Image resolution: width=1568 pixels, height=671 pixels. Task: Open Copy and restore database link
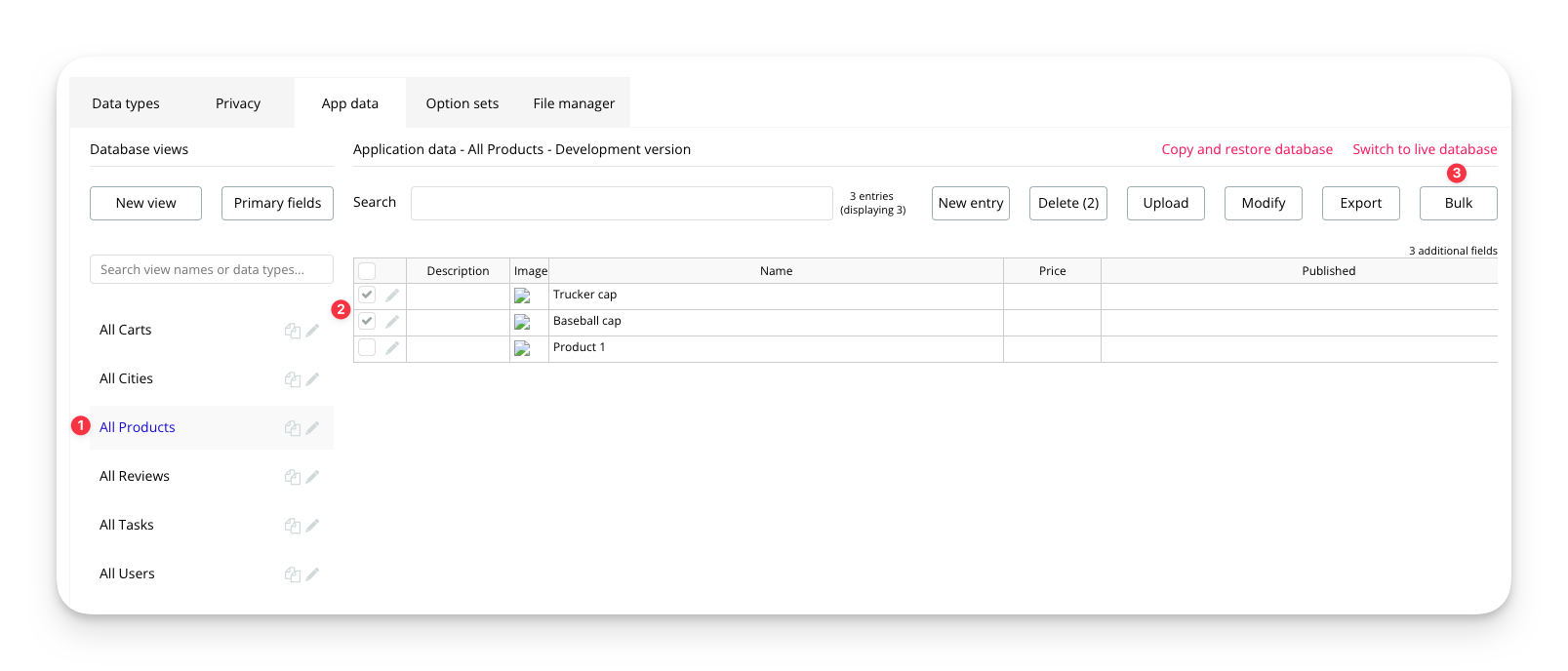pos(1247,149)
